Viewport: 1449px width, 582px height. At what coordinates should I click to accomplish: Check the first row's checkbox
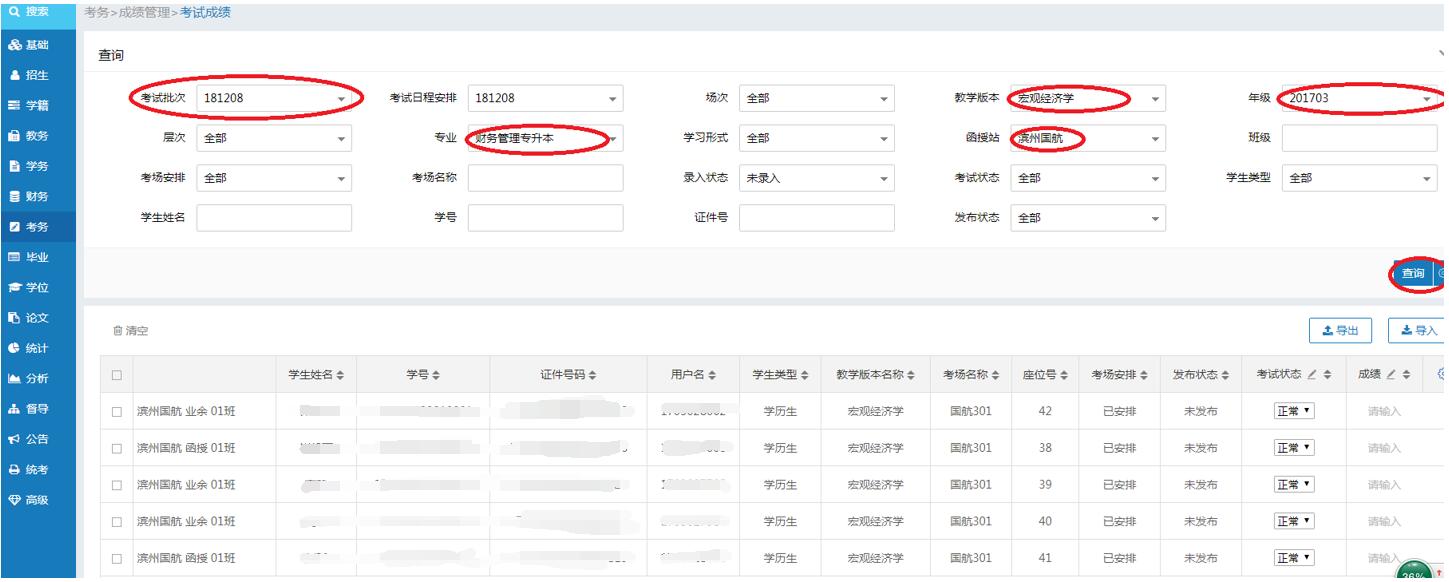117,411
